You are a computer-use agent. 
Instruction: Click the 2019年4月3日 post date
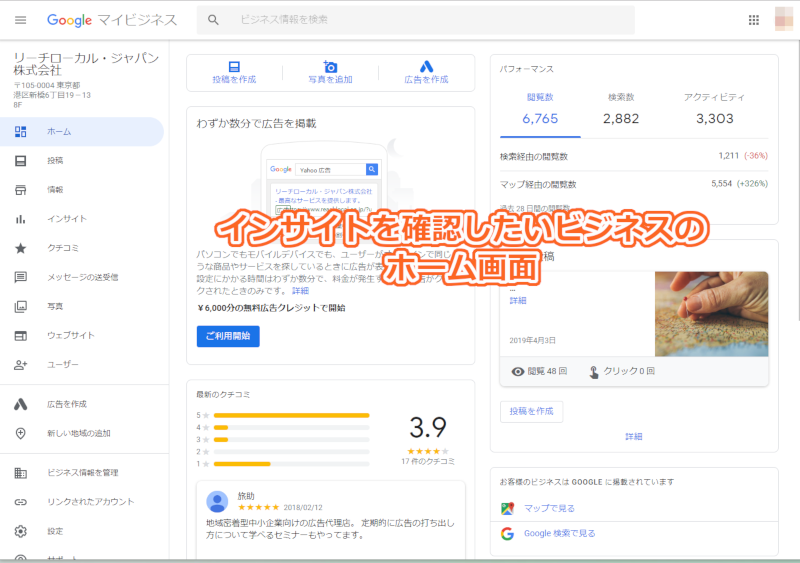coord(532,340)
